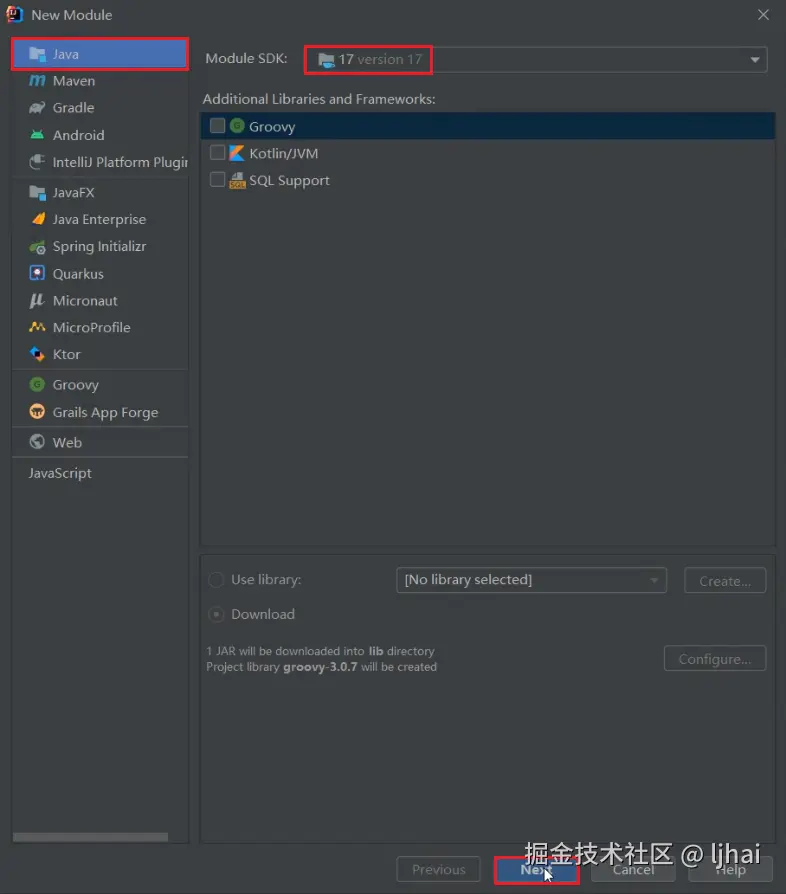Viewport: 786px width, 894px height.
Task: Click the Micronaut mu icon
Action: [x=37, y=300]
